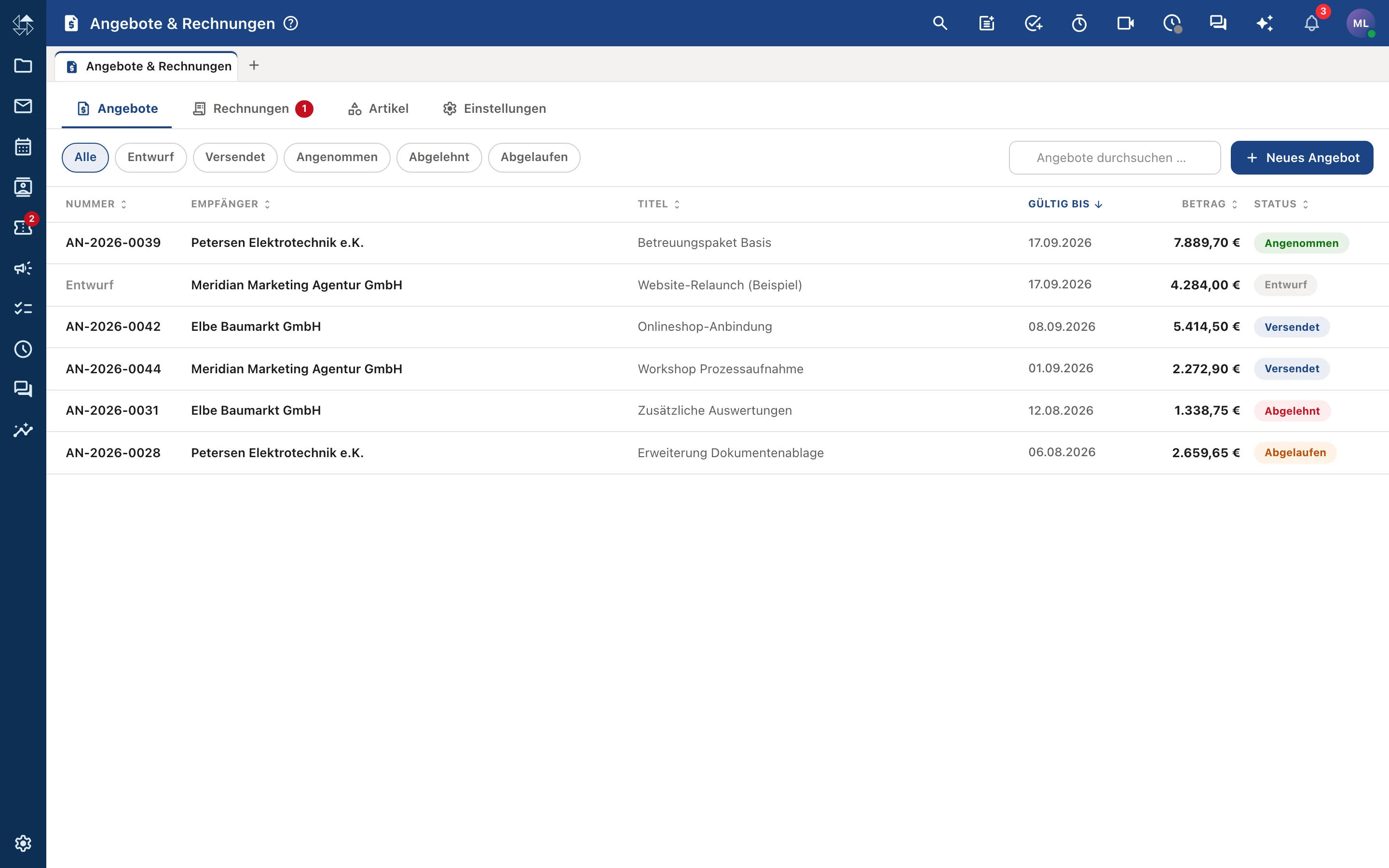Click the stopwatch icon in the top bar
1389x868 pixels.
tap(1080, 23)
